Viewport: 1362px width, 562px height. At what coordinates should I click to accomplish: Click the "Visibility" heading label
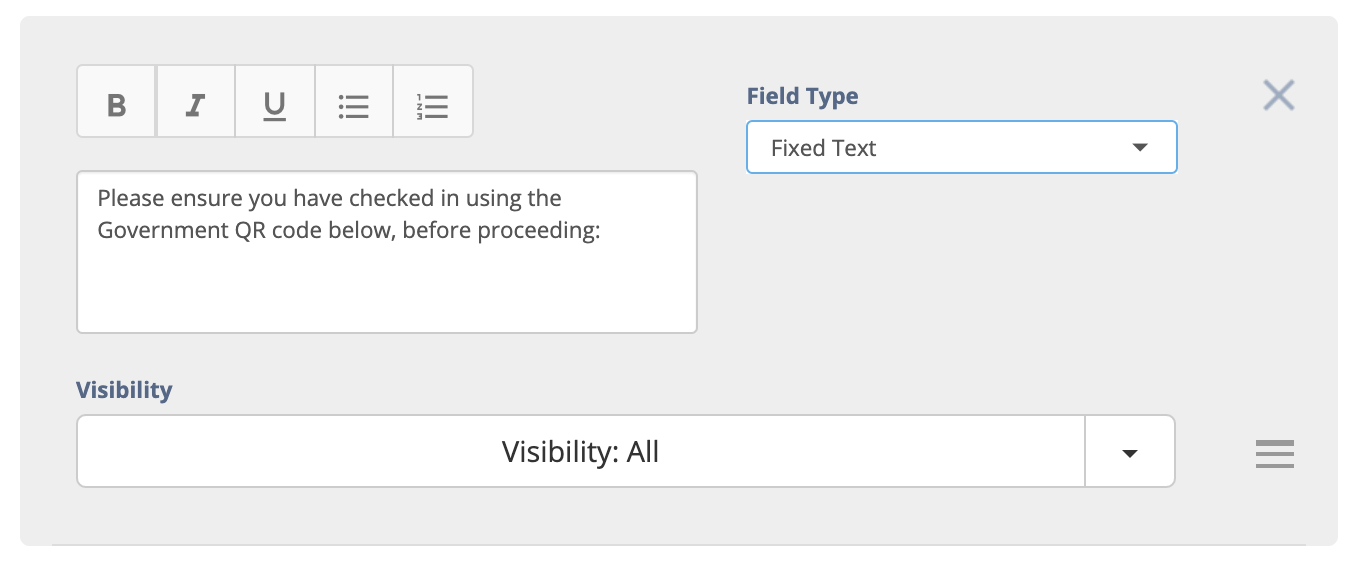pyautogui.click(x=124, y=390)
